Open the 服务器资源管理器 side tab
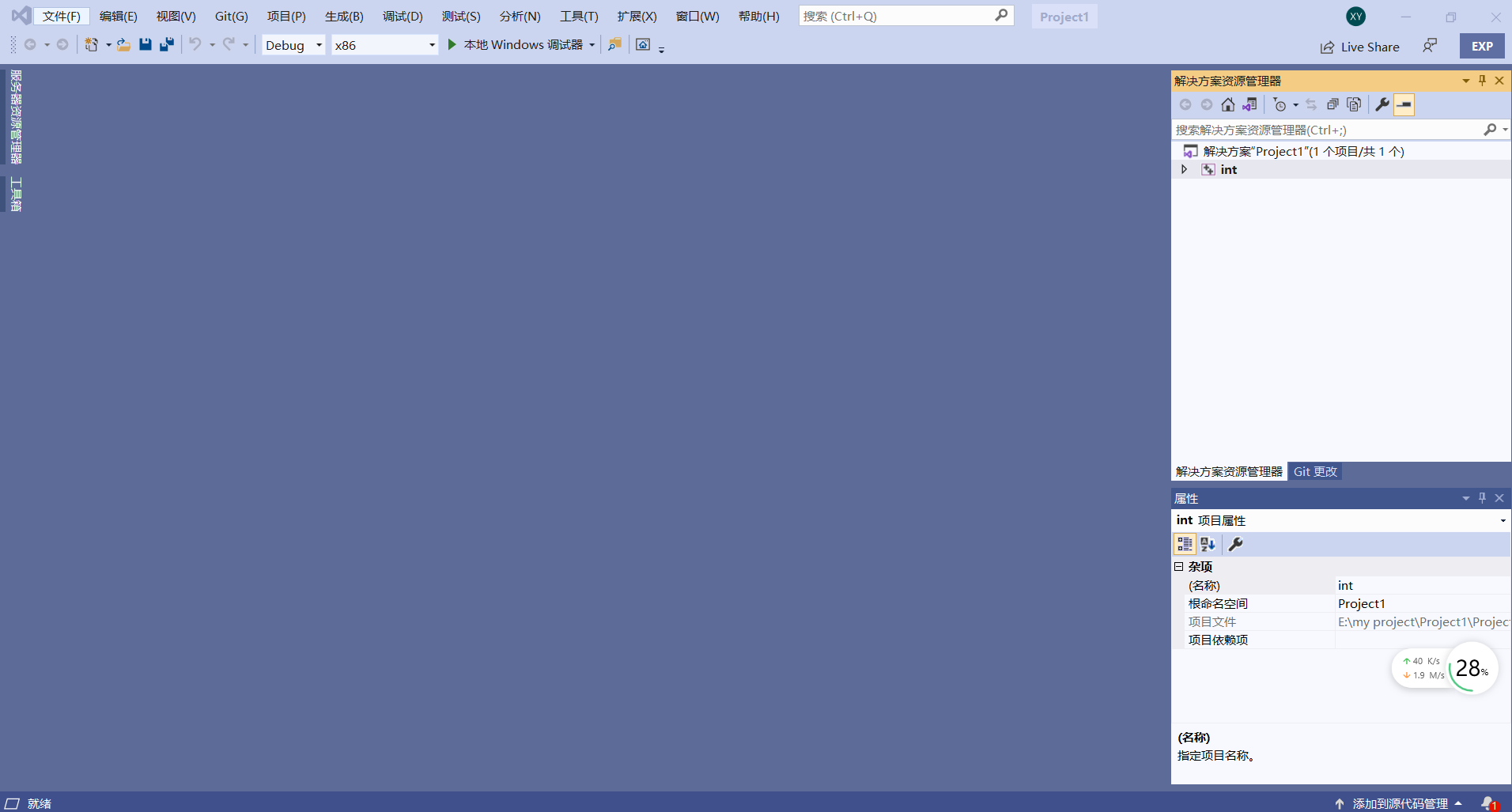Screen dimensions: 1512x812 click(16, 117)
